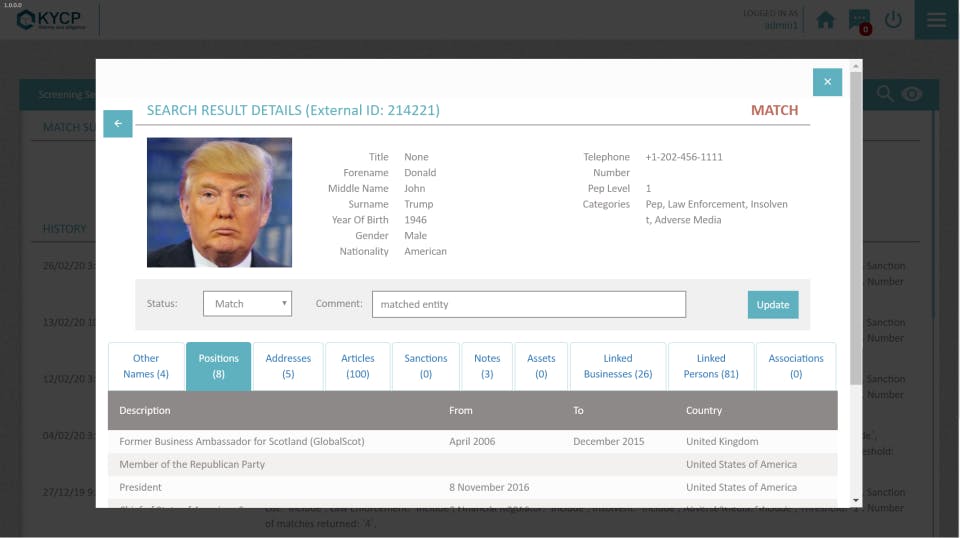Screen dimensions: 960x538
Task: Click the telephone number +1-202-456-1111
Action: click(684, 157)
